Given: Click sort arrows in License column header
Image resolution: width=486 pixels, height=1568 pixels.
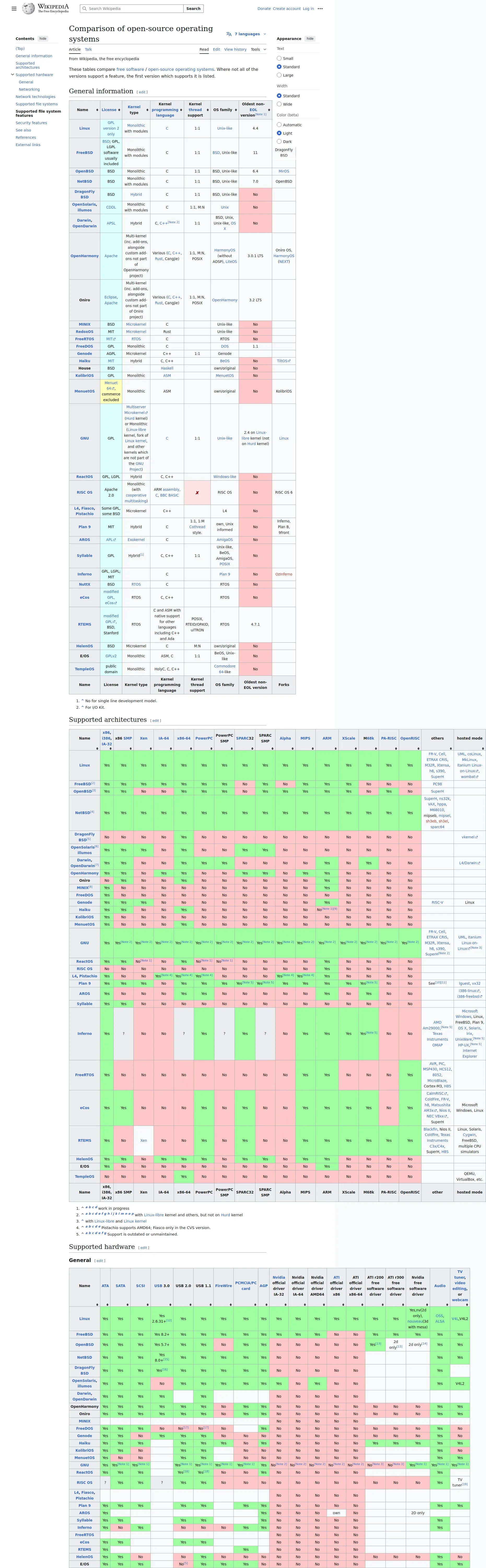Looking at the screenshot, I should coord(119,110).
